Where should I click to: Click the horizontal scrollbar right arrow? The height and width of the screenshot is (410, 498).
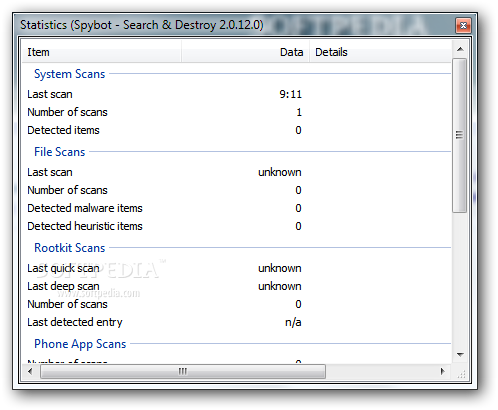click(x=443, y=371)
